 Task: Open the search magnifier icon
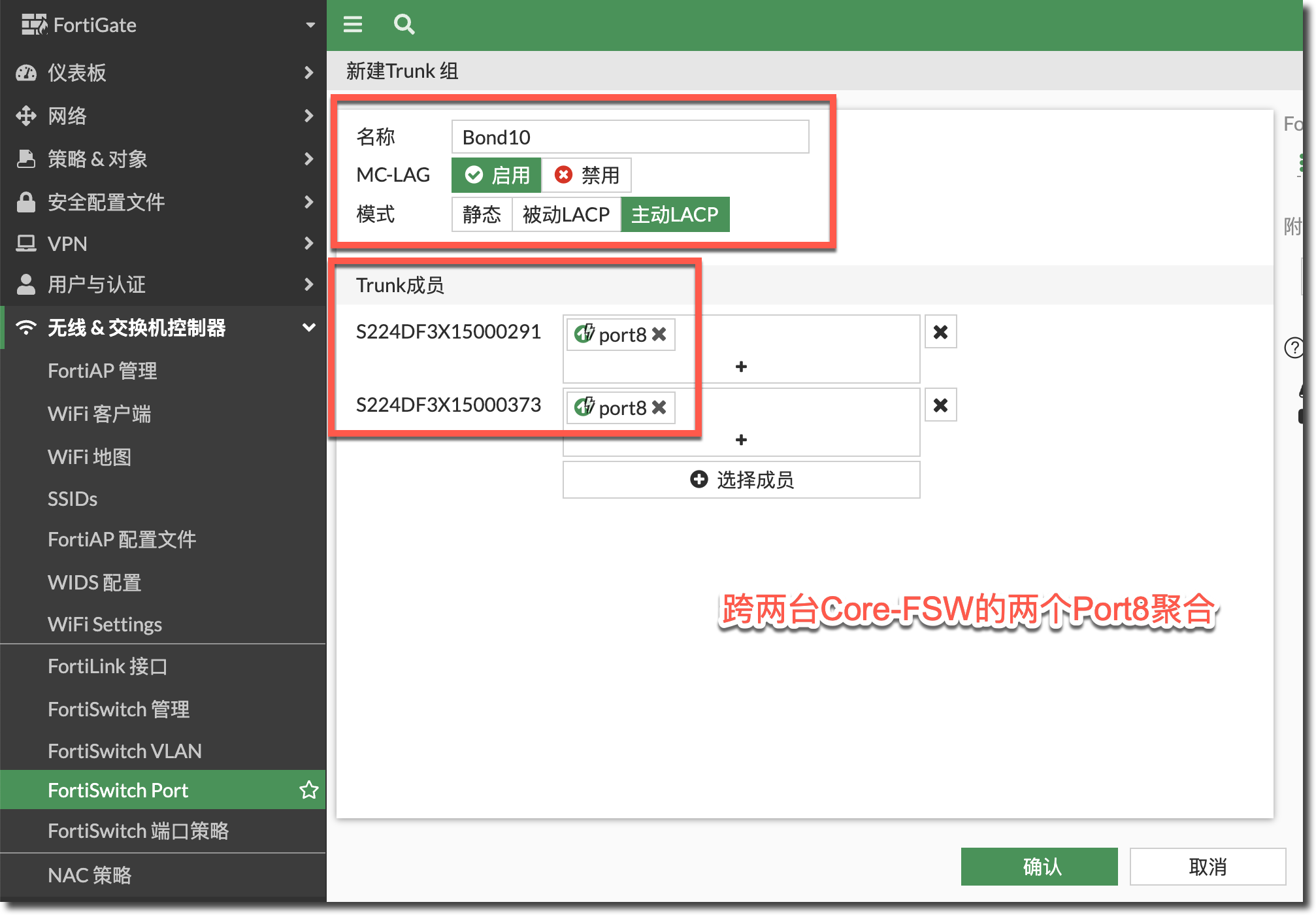point(404,24)
